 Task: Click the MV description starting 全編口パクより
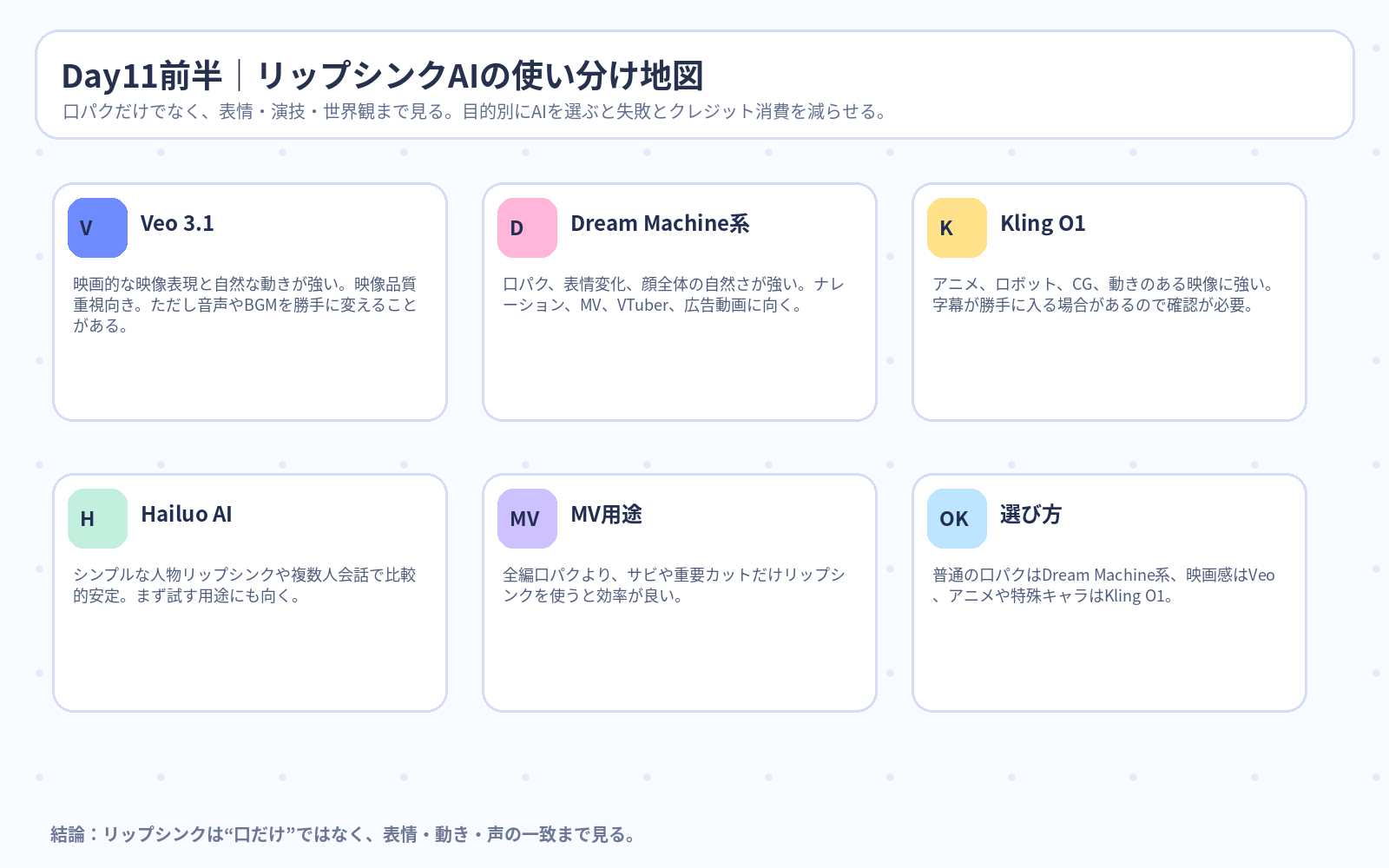[x=674, y=585]
